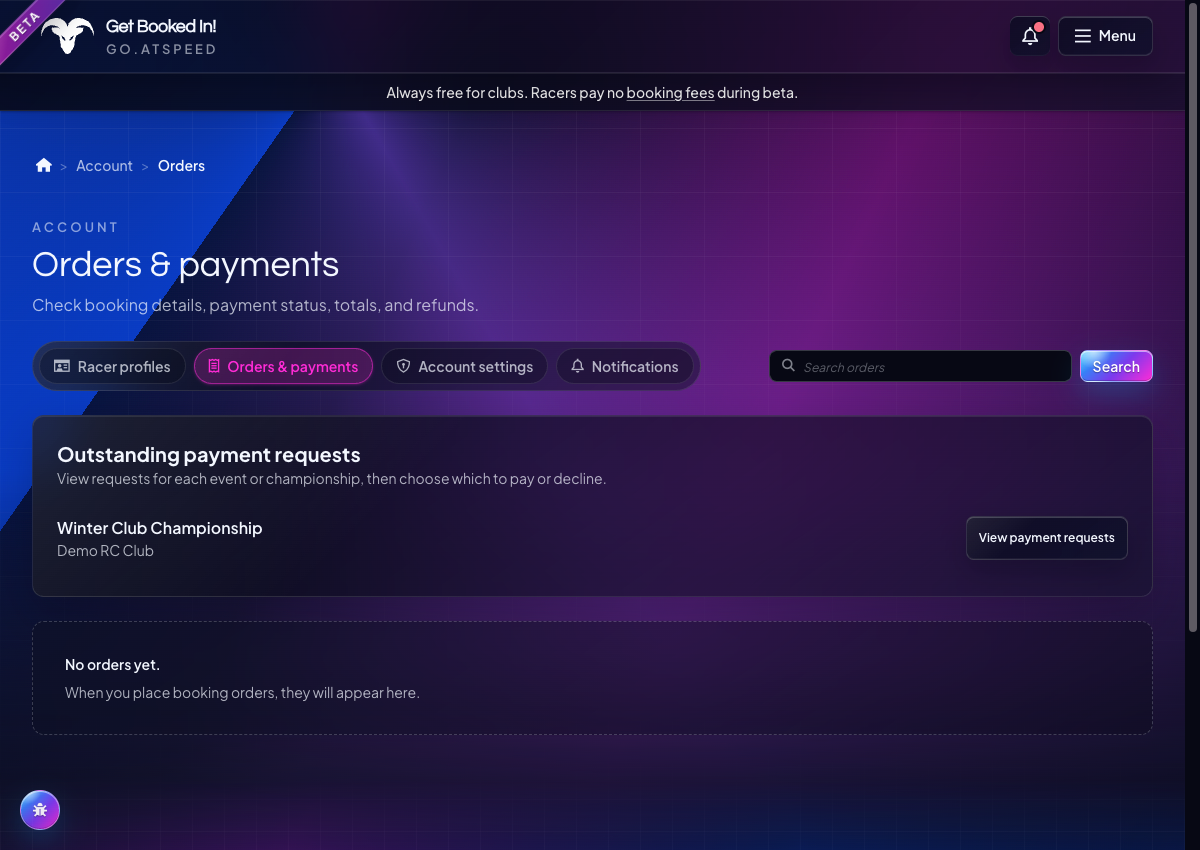Click the magnifier icon in search box

click(788, 366)
